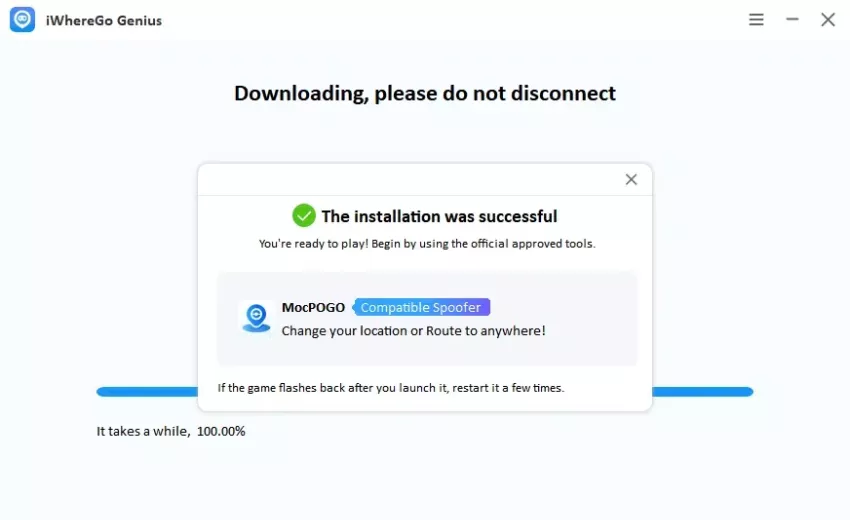Click the green success checkmark icon

[304, 216]
